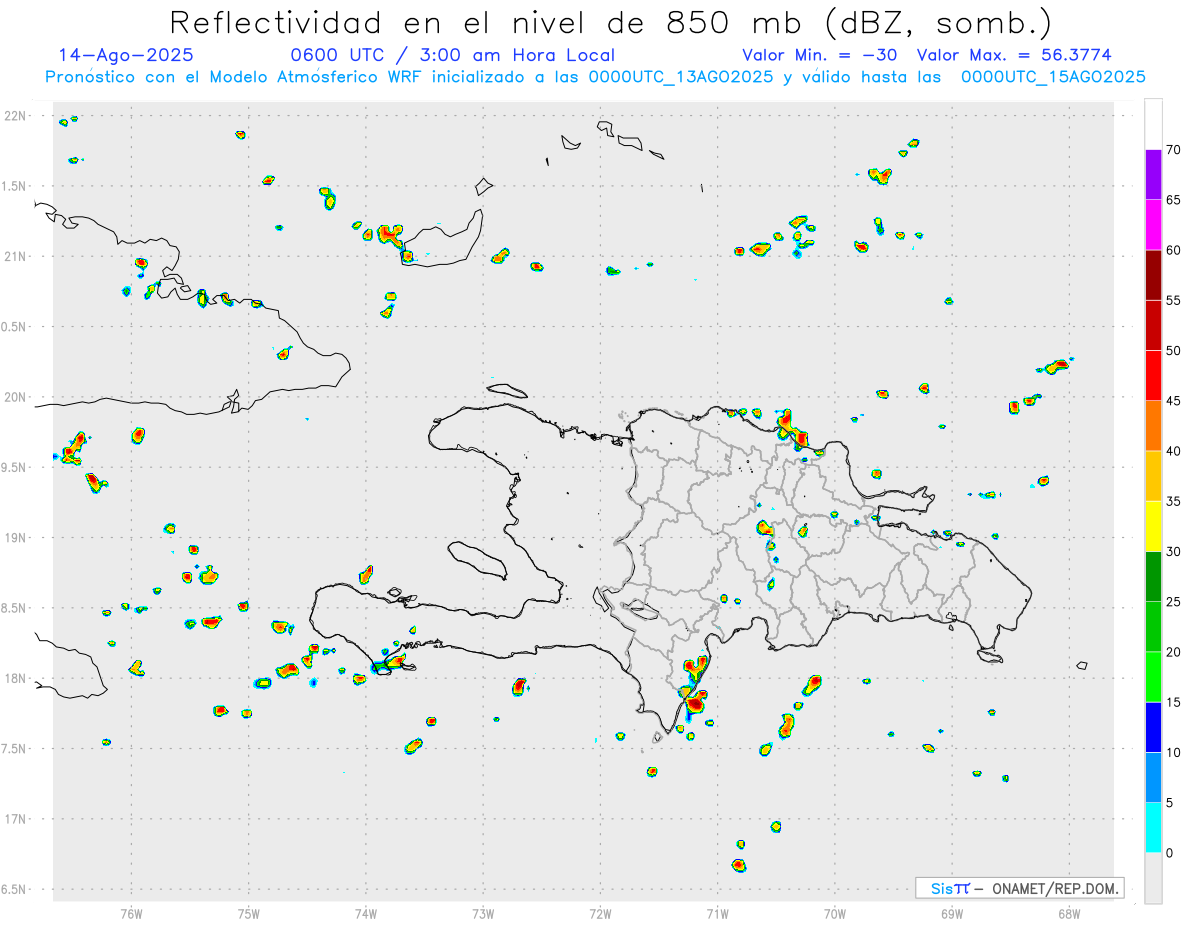Screen dimensions: 1200x927
Task: Click the color scale value '25'
Action: pyautogui.click(x=1174, y=602)
